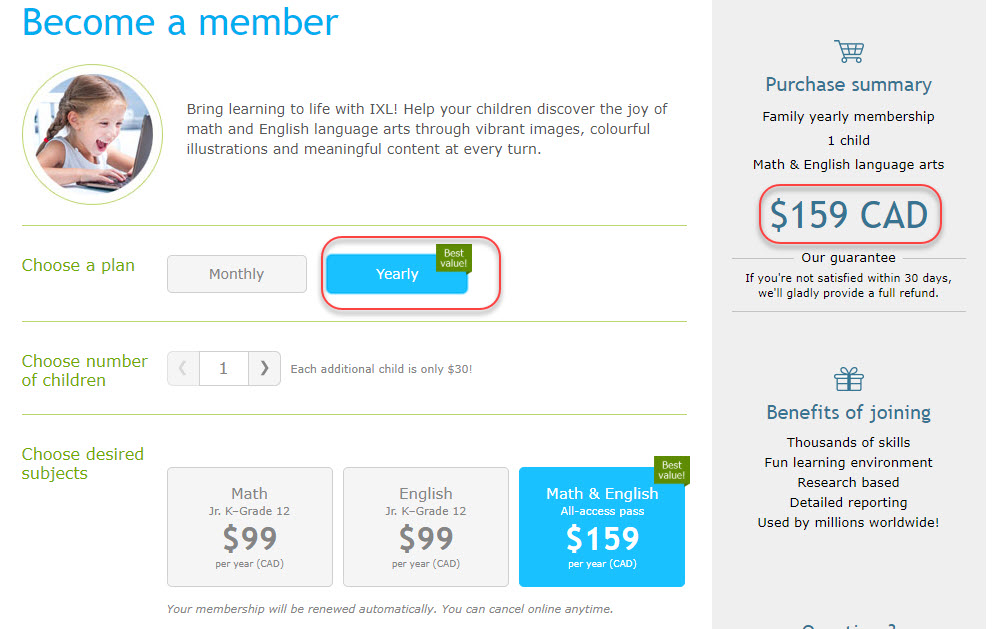Increase the number of children
This screenshot has width=1004, height=629.
pos(264,368)
